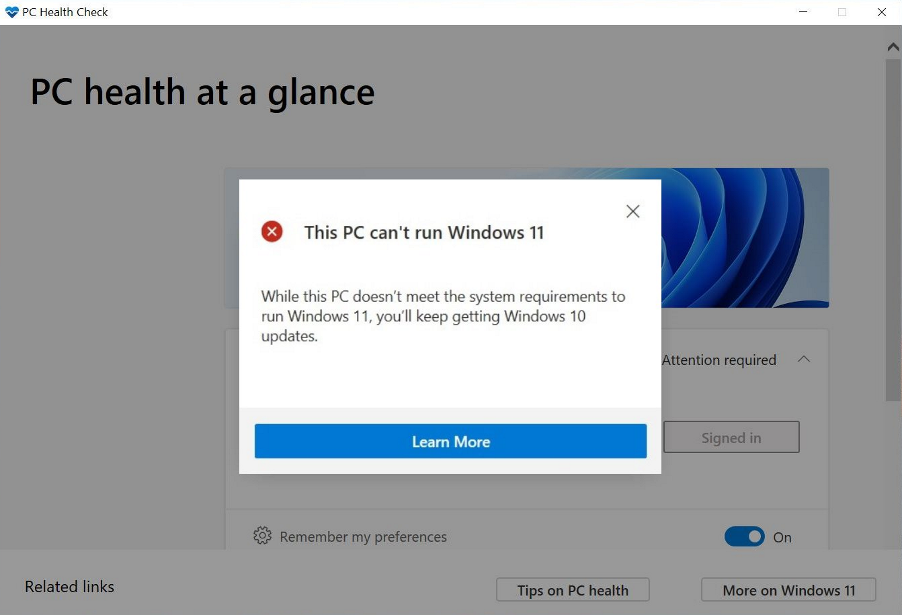Click the window close X icon

pyautogui.click(x=881, y=12)
